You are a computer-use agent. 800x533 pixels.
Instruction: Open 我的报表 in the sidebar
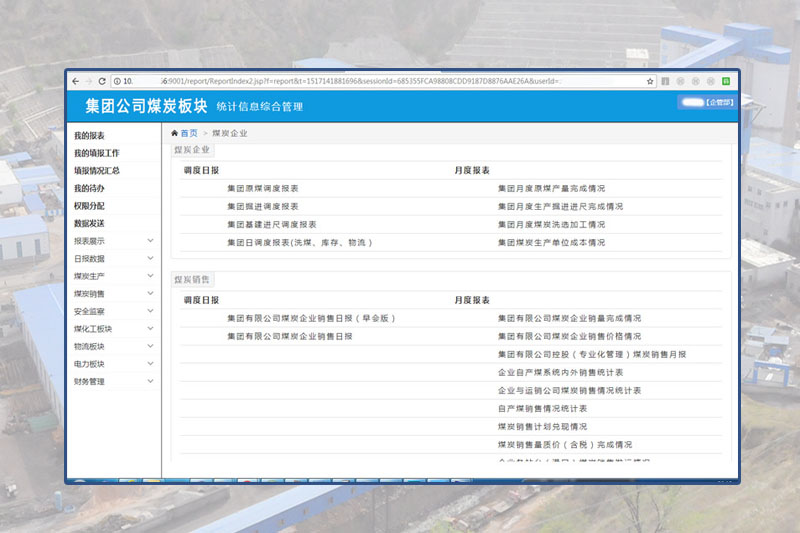click(x=89, y=136)
